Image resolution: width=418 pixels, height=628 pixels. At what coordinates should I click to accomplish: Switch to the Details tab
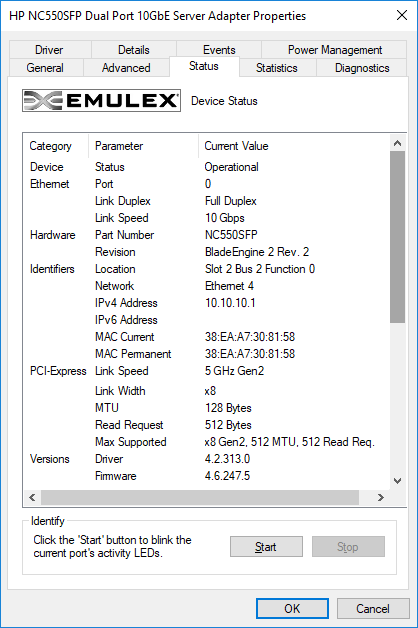coord(134,50)
